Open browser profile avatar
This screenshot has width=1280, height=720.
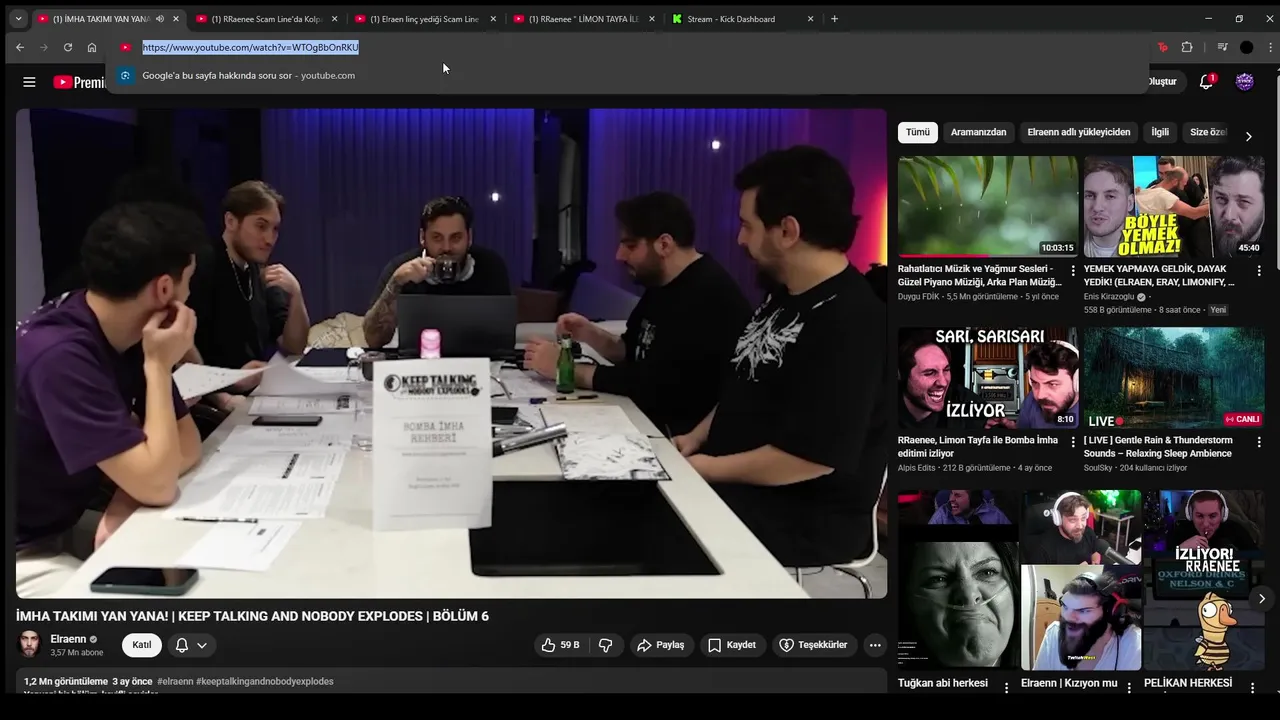(x=1246, y=47)
